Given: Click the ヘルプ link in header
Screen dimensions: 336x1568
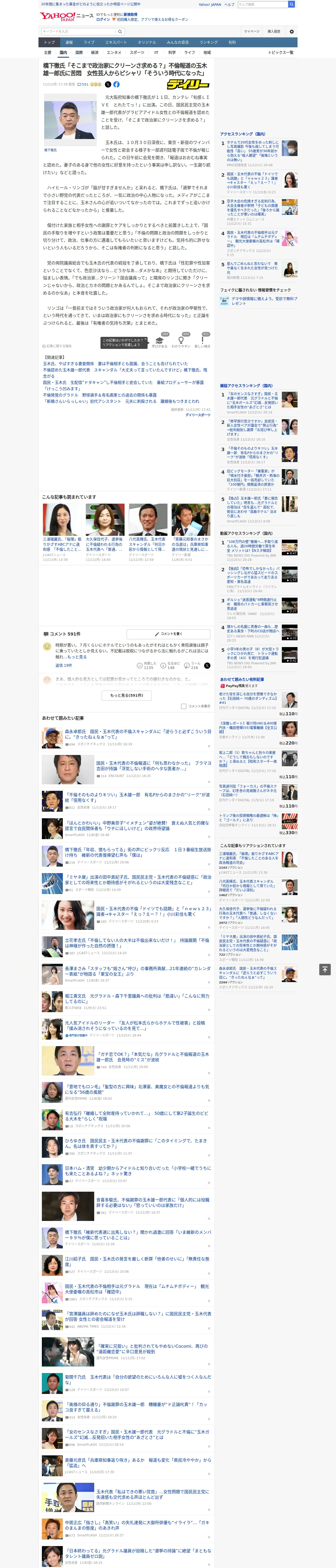Looking at the screenshot, I should click(229, 4).
